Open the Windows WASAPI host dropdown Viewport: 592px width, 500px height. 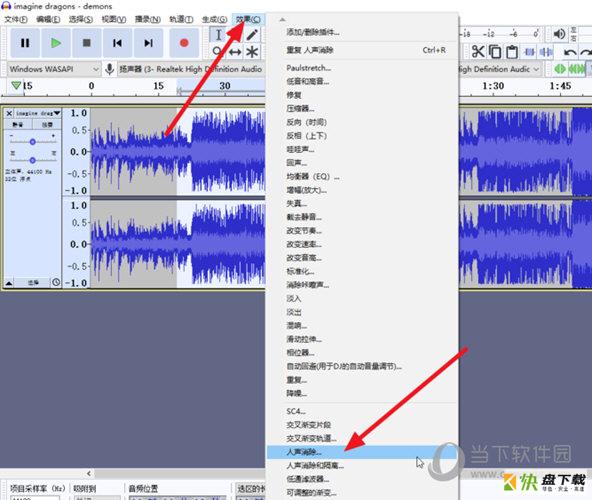54,69
